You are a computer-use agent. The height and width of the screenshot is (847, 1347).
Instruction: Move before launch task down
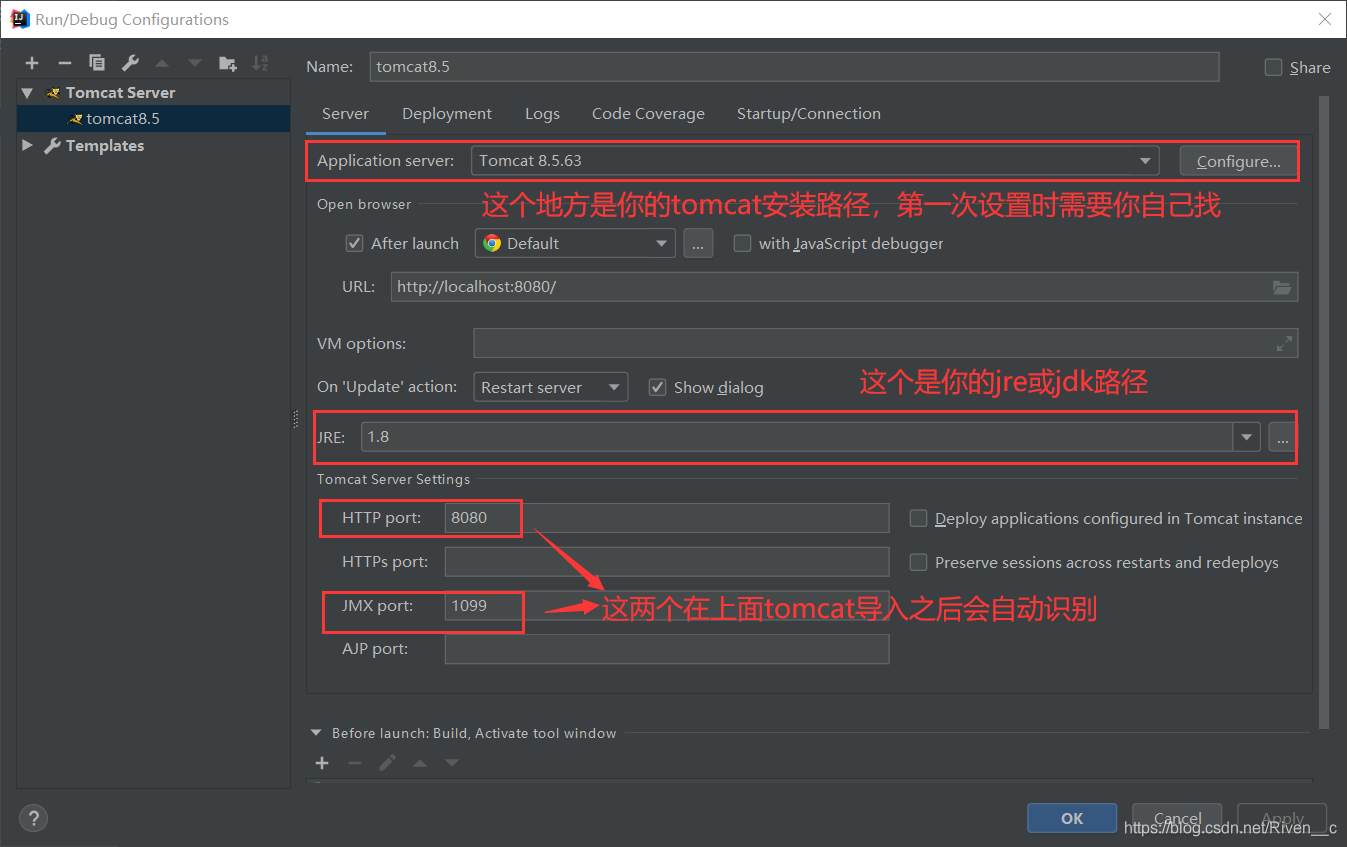pos(452,763)
